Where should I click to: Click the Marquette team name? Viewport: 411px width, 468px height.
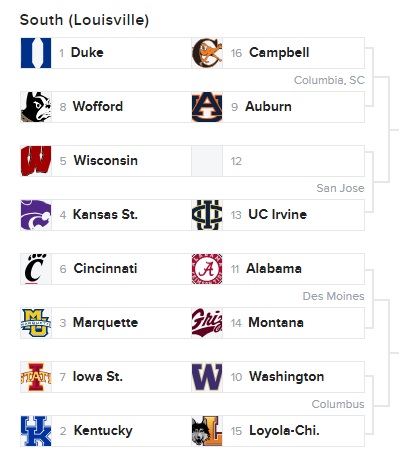(105, 323)
